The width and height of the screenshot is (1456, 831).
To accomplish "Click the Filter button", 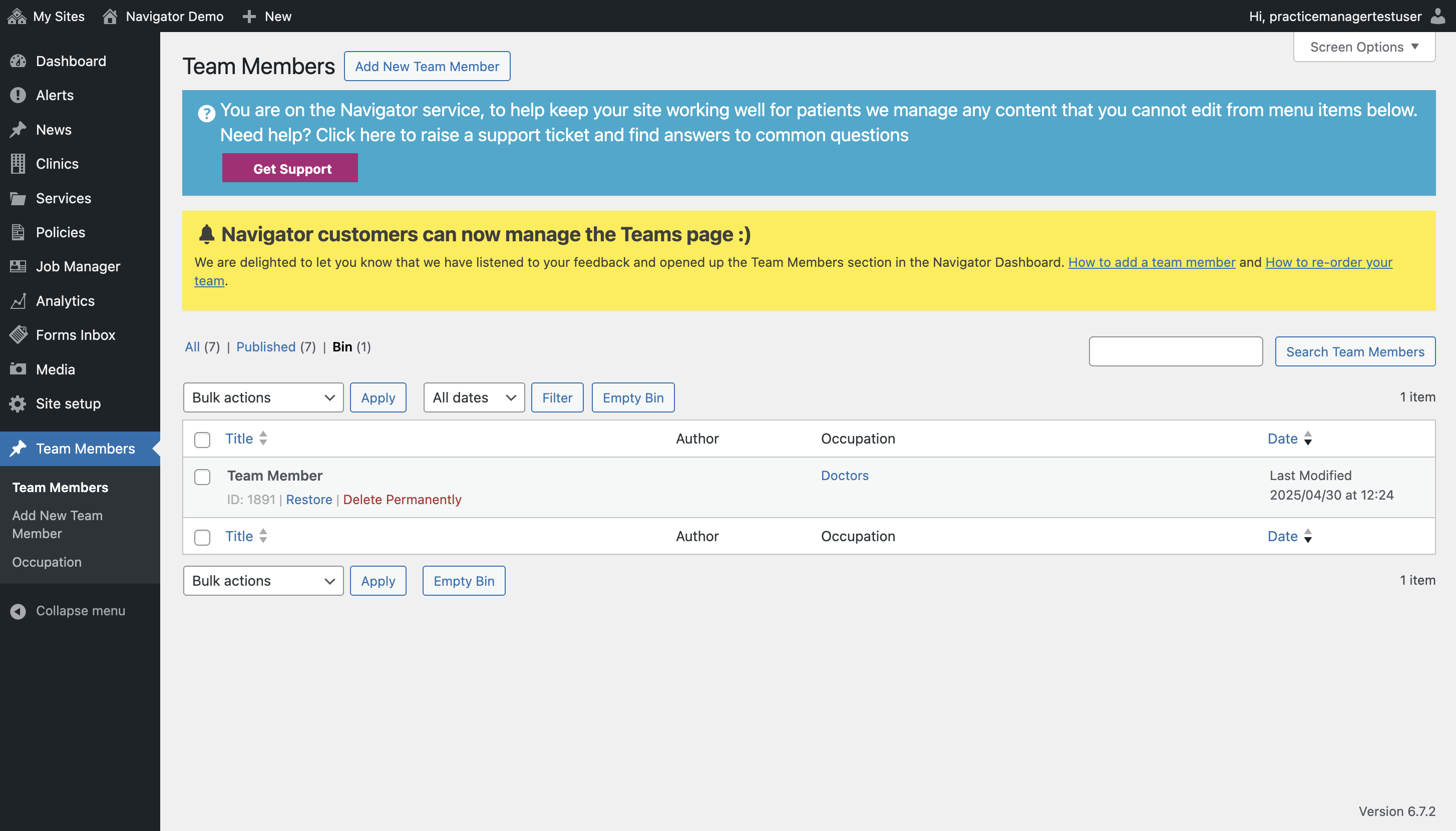I will 557,397.
